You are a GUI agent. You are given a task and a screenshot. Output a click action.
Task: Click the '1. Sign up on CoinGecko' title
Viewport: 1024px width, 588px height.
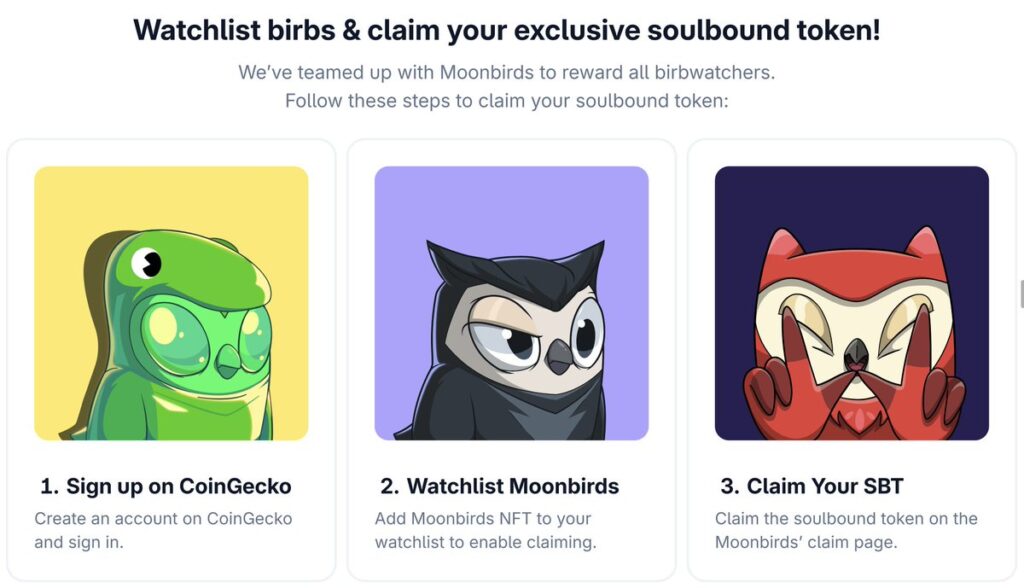tap(166, 487)
